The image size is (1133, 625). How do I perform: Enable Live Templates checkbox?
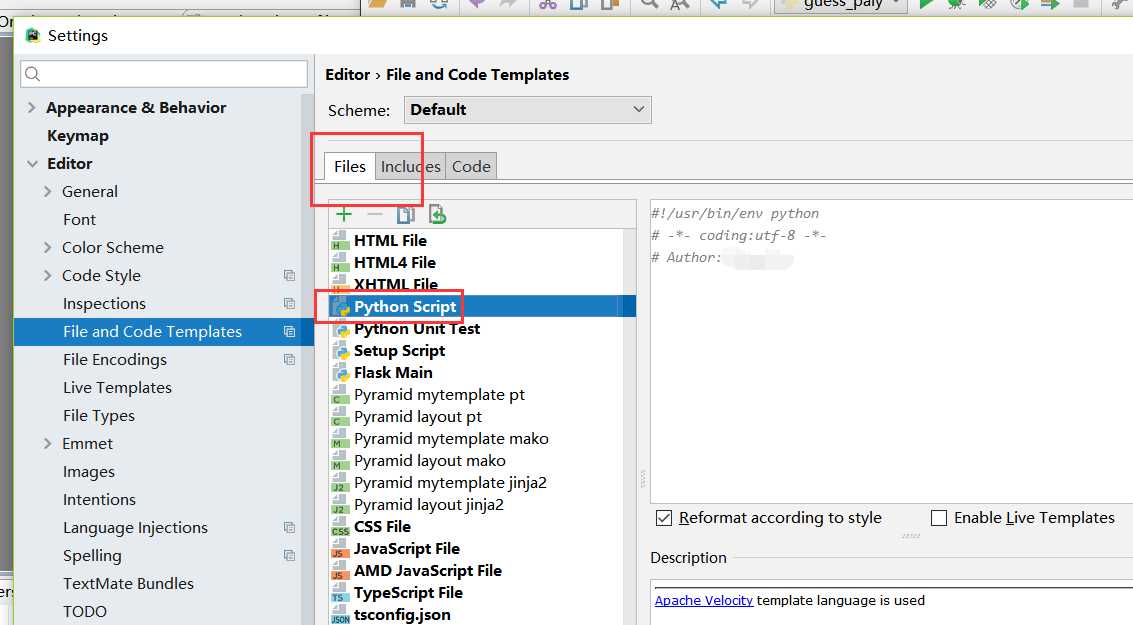(x=939, y=518)
